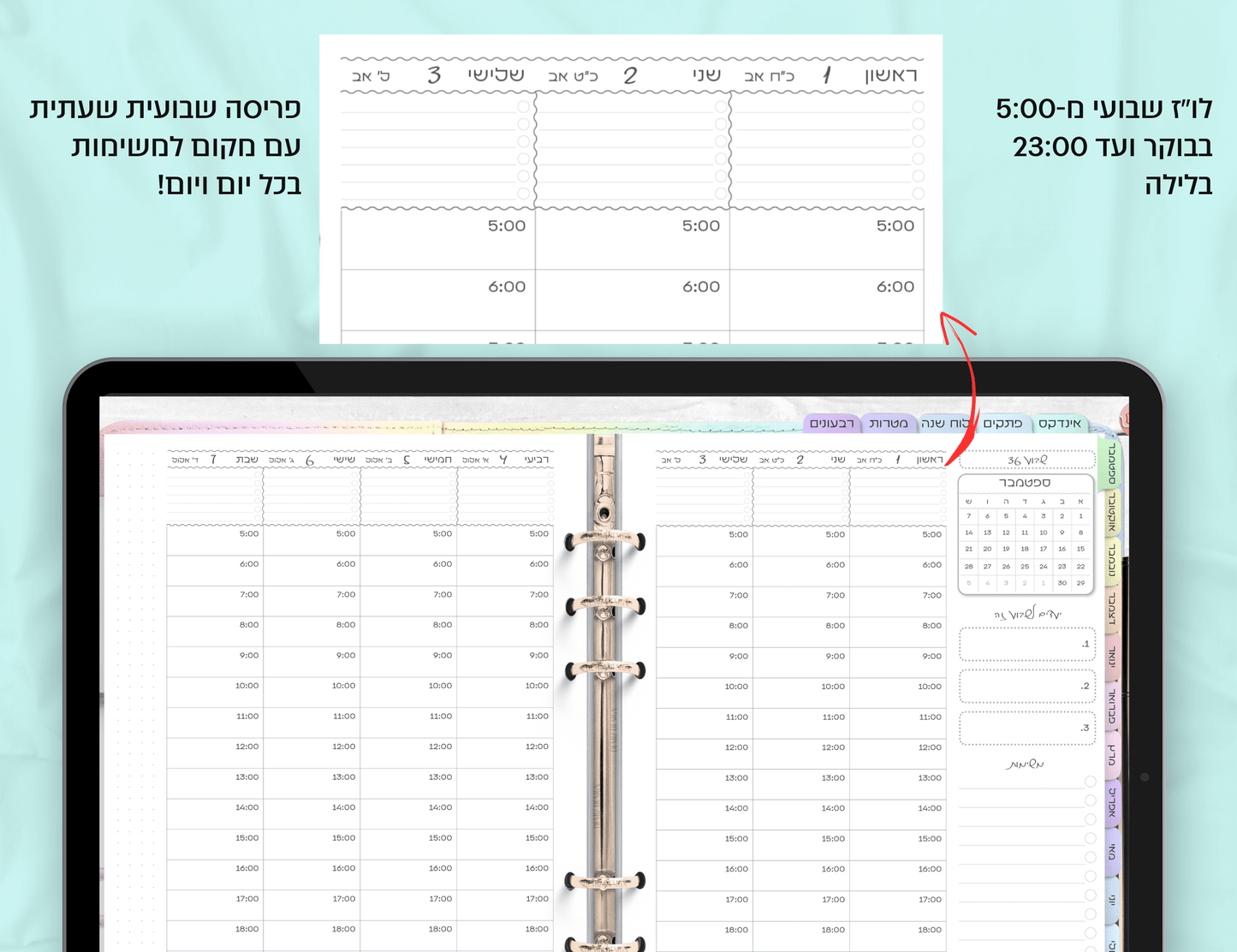Click the חמישי day header on the tablet
Viewport: 1237px width, 952px height.
[x=438, y=460]
